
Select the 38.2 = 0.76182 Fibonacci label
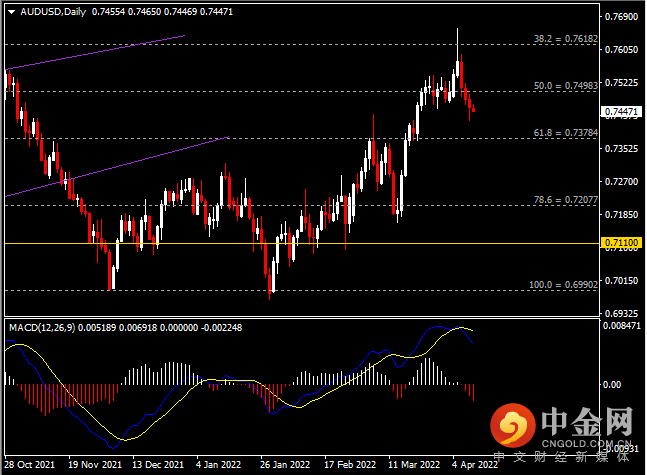[x=566, y=39]
